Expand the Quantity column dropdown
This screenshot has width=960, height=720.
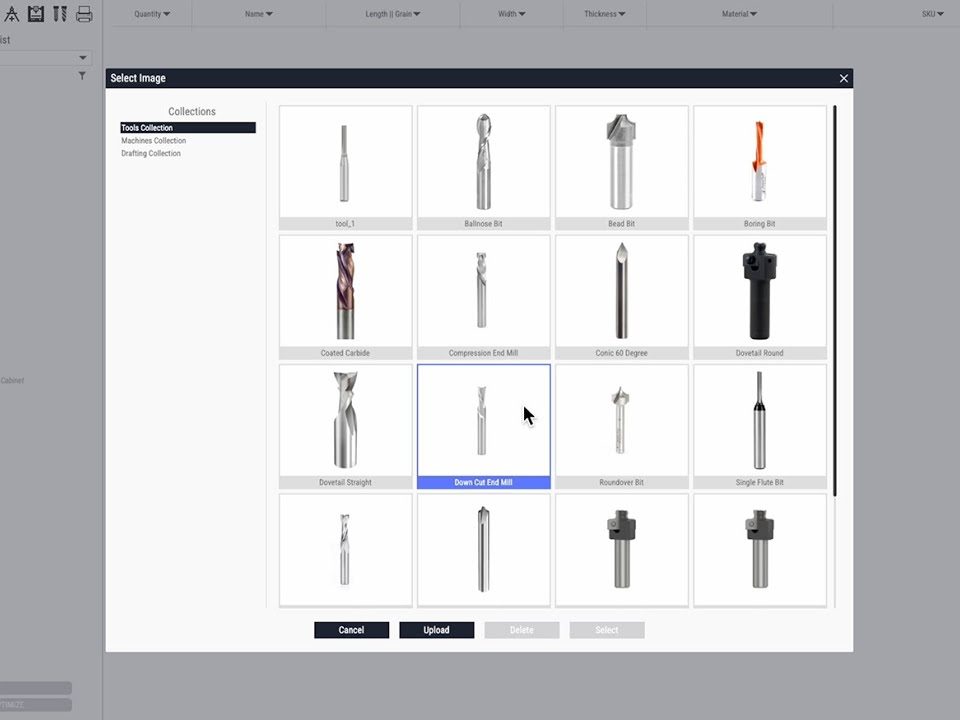click(x=152, y=14)
